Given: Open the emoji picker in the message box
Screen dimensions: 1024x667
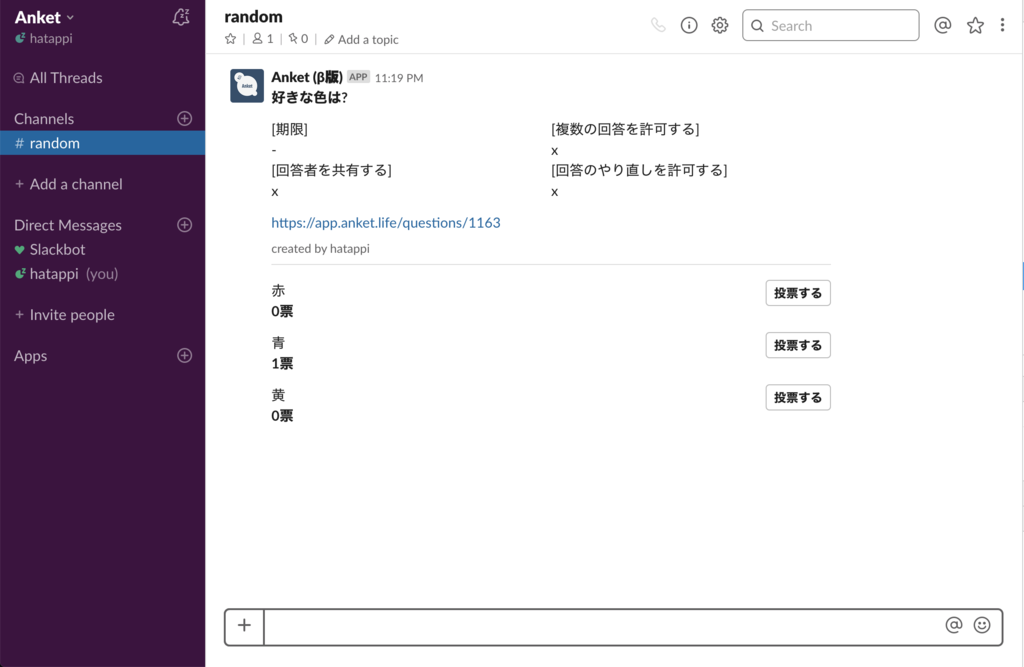Looking at the screenshot, I should (x=984, y=624).
